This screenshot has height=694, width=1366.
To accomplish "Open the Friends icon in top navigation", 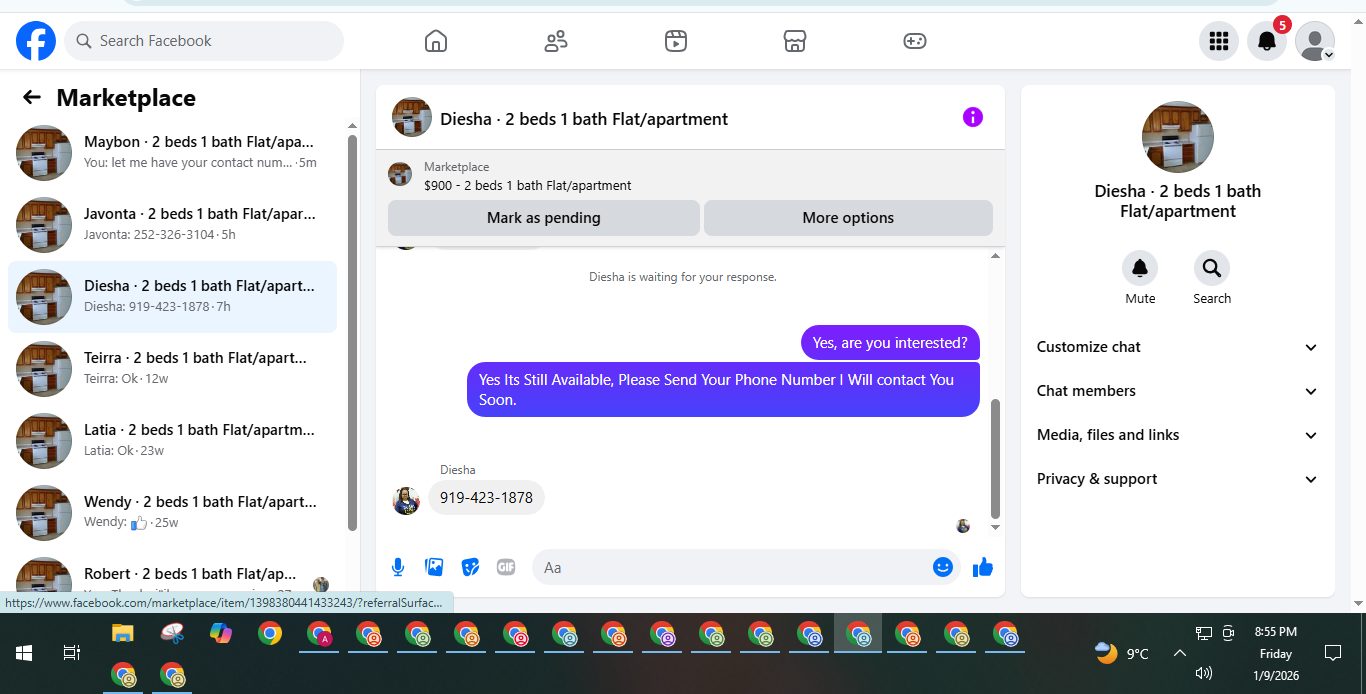I will pyautogui.click(x=556, y=41).
